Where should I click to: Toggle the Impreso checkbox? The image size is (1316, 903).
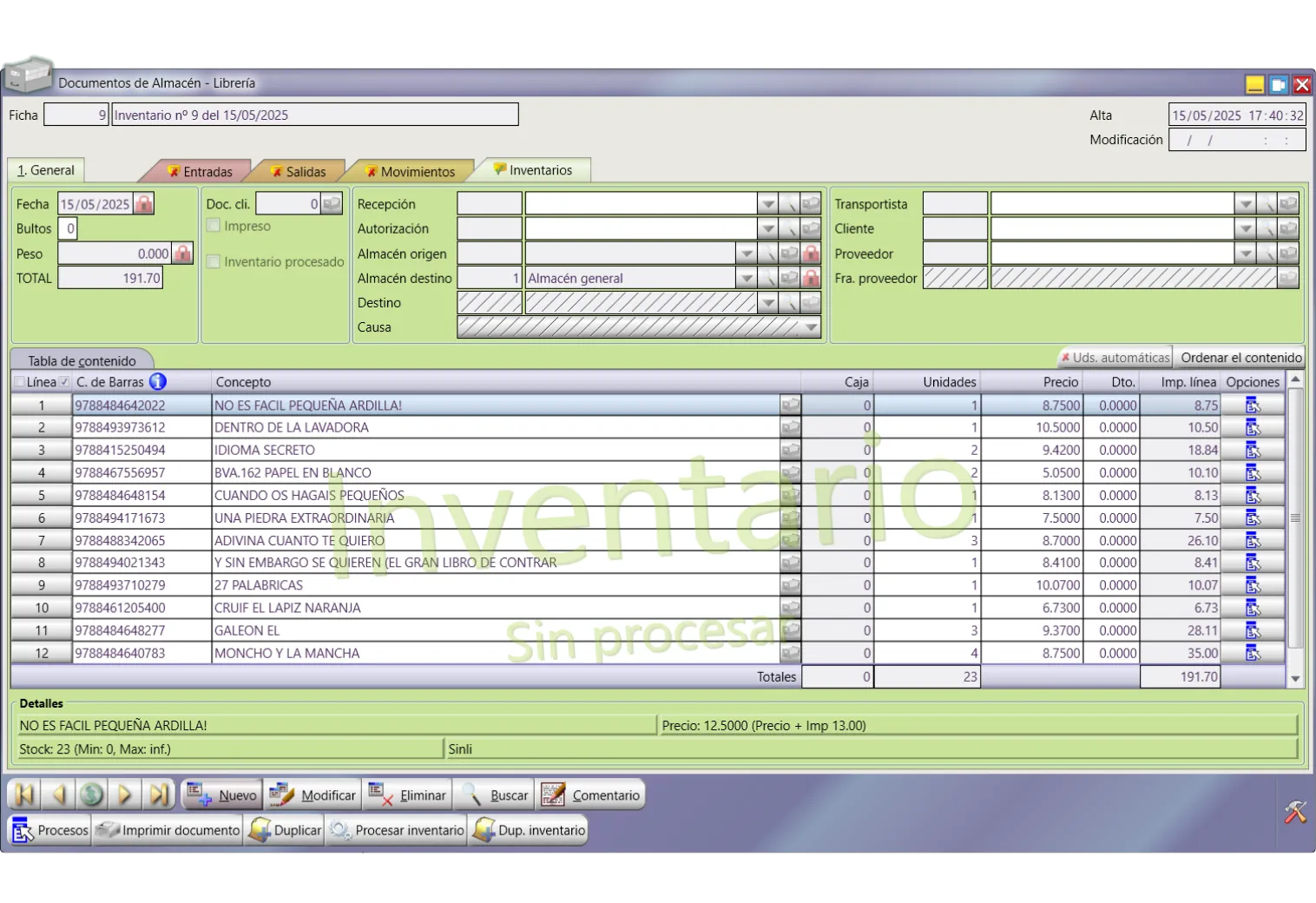(x=214, y=226)
